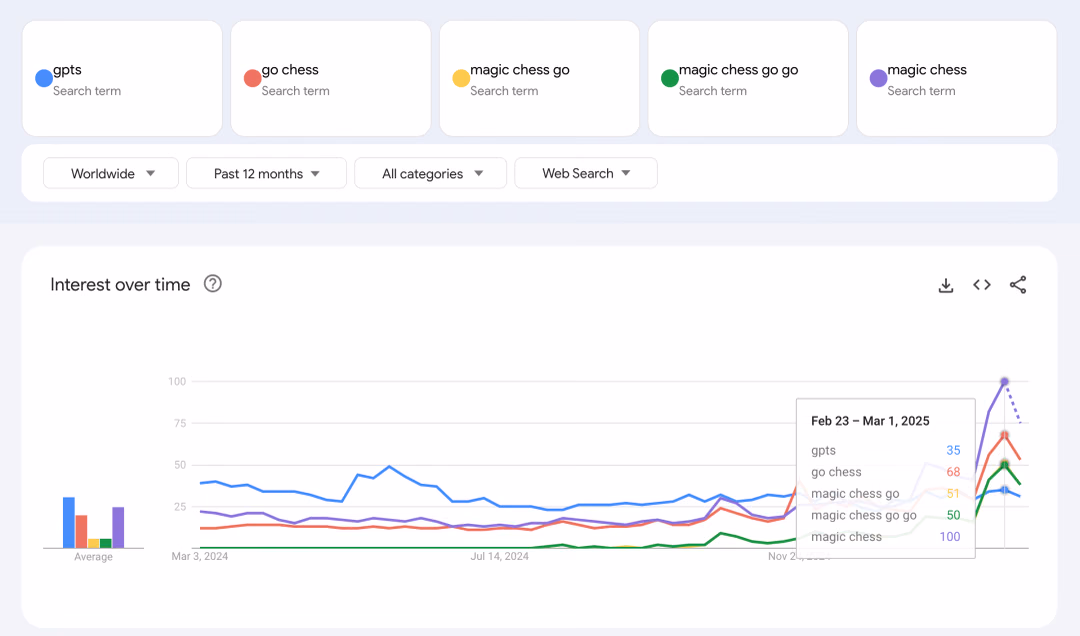Click the blue dot next to gpts

point(43,79)
